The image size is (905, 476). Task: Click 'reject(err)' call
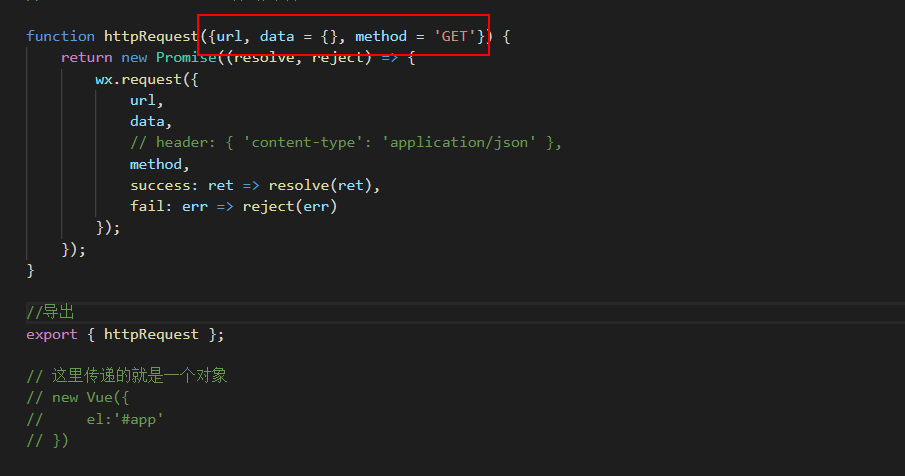coord(290,207)
